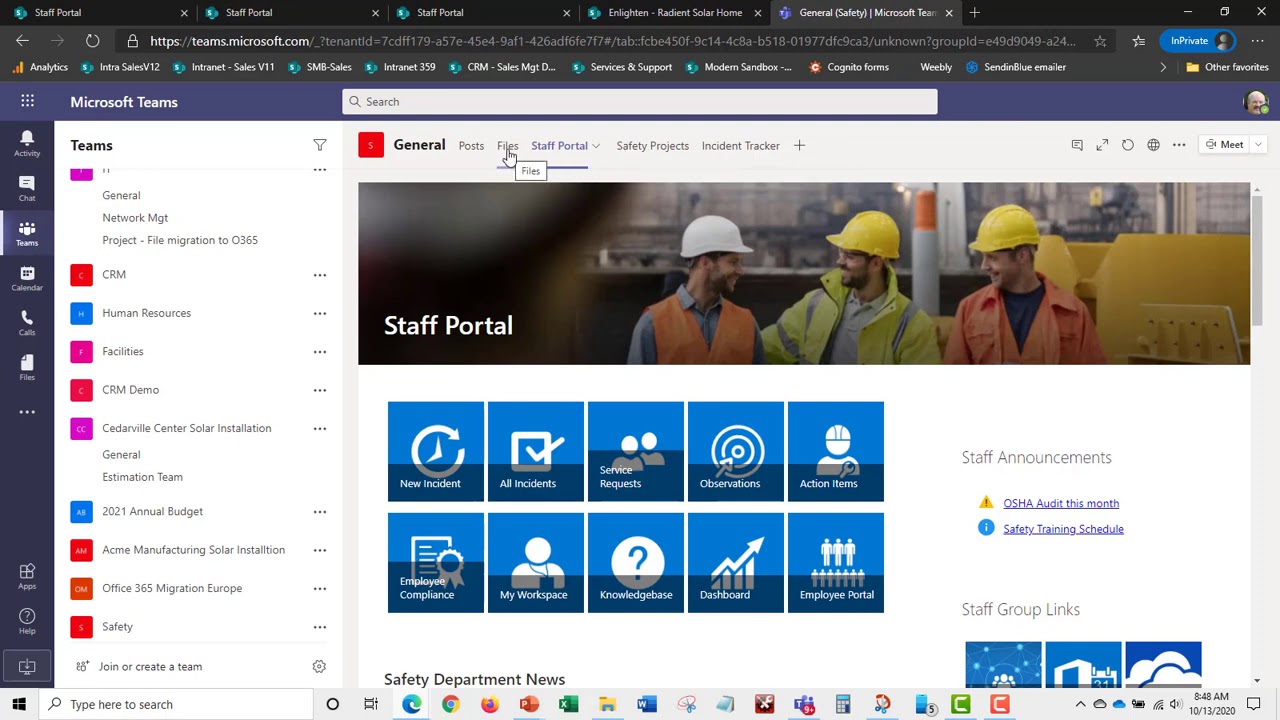Open more options for CRM team
Screen dimensions: 1280x720
click(x=320, y=275)
